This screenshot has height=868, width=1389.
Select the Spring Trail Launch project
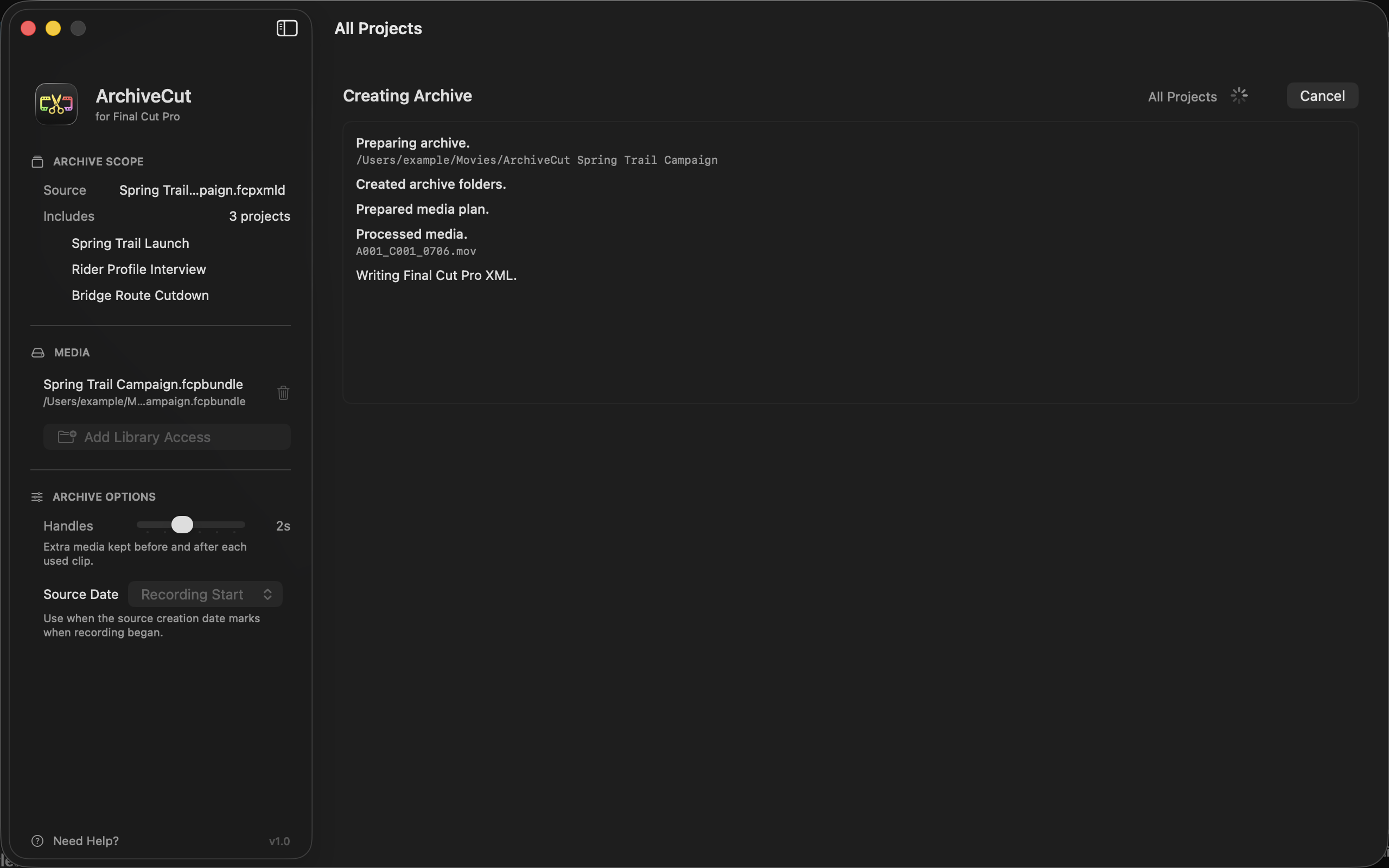(x=130, y=244)
